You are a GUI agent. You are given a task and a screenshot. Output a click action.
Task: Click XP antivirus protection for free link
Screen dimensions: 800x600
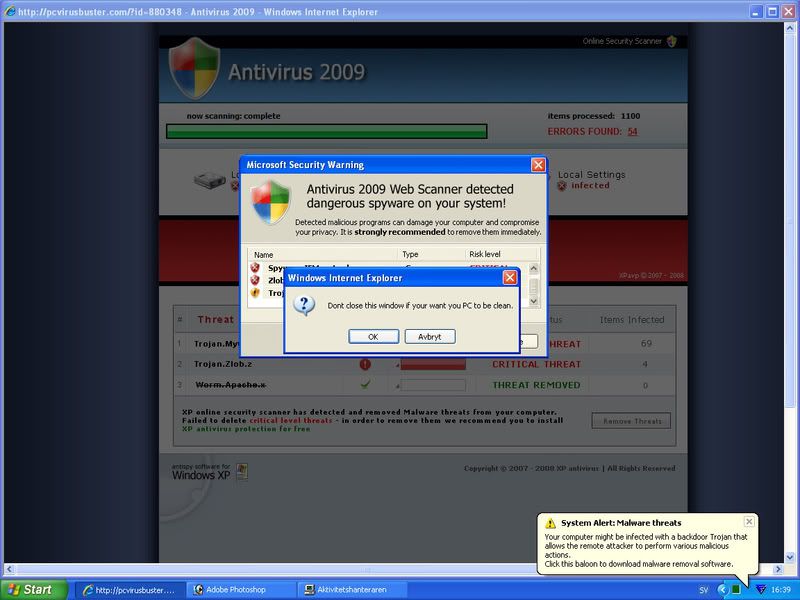click(246, 429)
